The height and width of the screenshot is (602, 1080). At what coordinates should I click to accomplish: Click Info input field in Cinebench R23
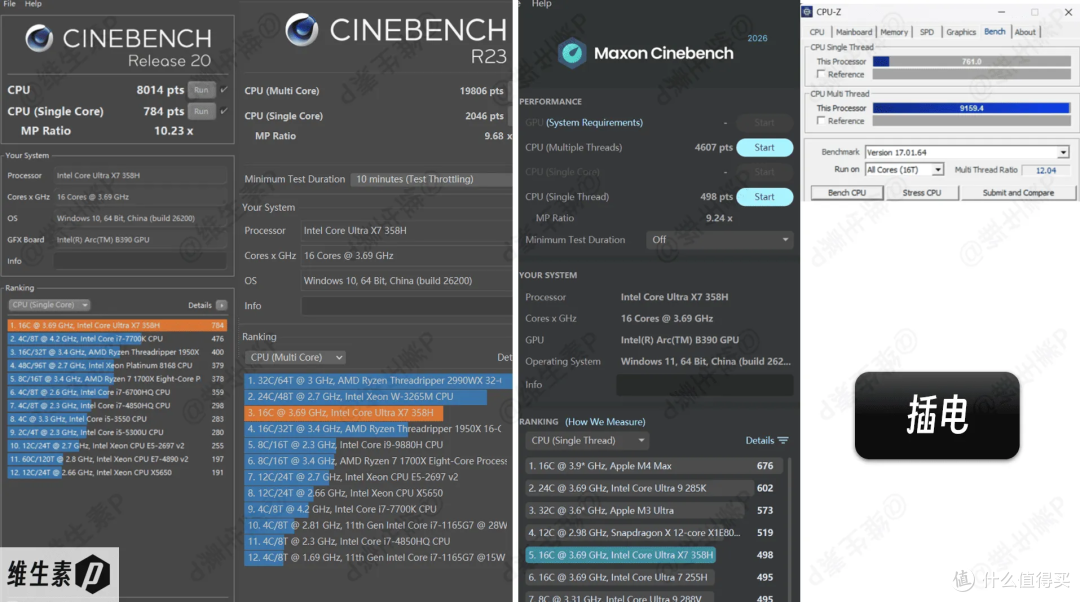click(x=406, y=306)
